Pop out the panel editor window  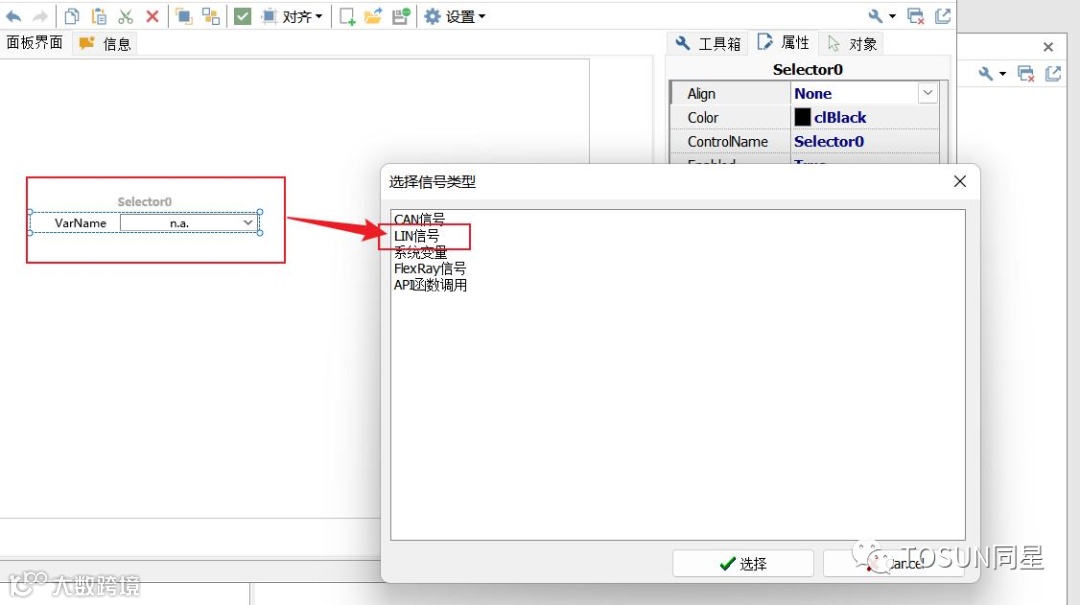(x=942, y=16)
